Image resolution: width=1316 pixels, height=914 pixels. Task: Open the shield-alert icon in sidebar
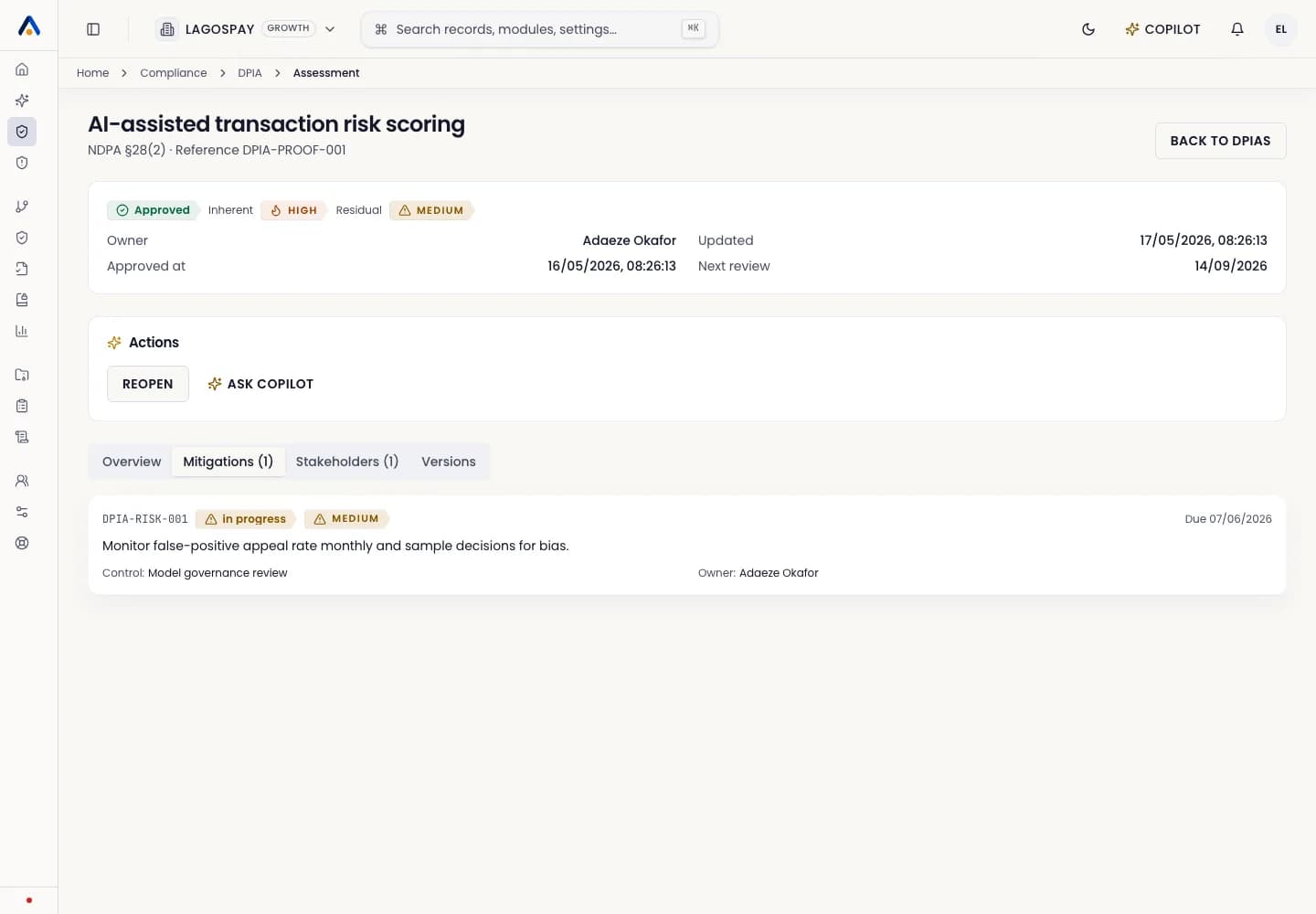click(x=22, y=163)
